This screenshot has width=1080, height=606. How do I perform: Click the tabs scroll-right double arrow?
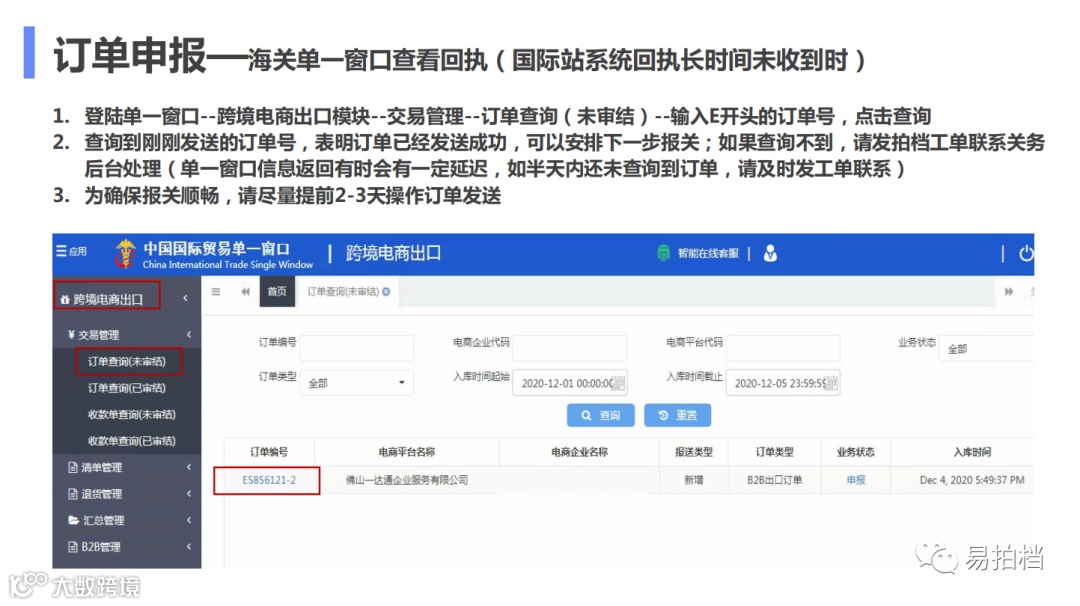pyautogui.click(x=1008, y=292)
